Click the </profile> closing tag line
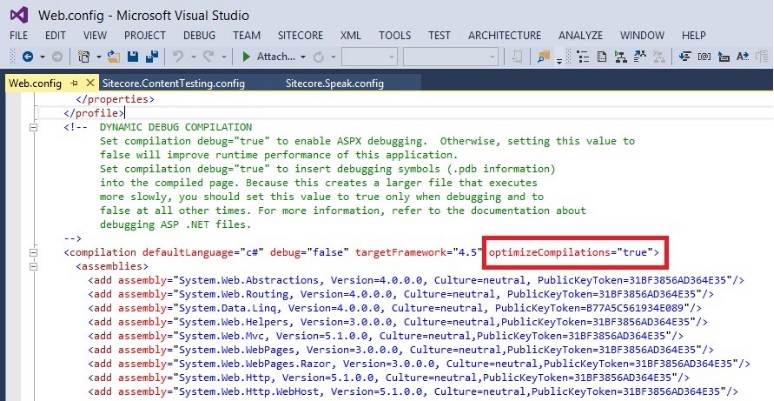 pyautogui.click(x=94, y=113)
